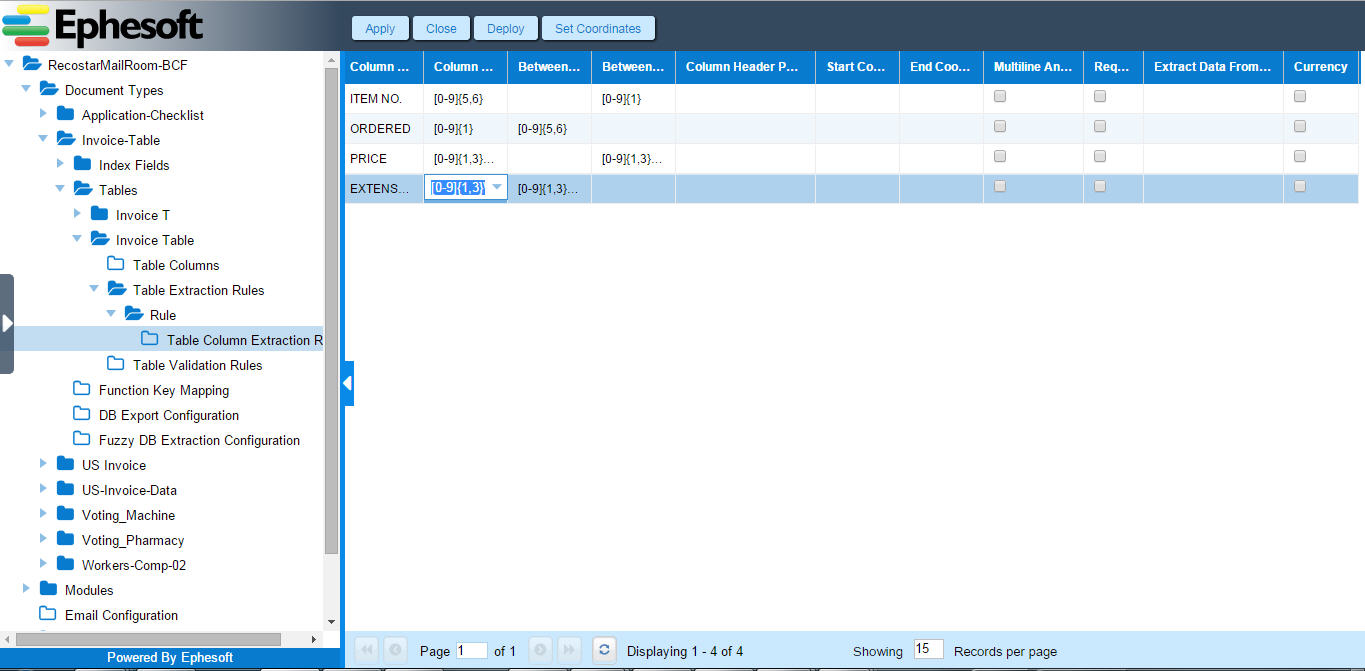
Task: Click the Close button in toolbar
Action: [441, 28]
